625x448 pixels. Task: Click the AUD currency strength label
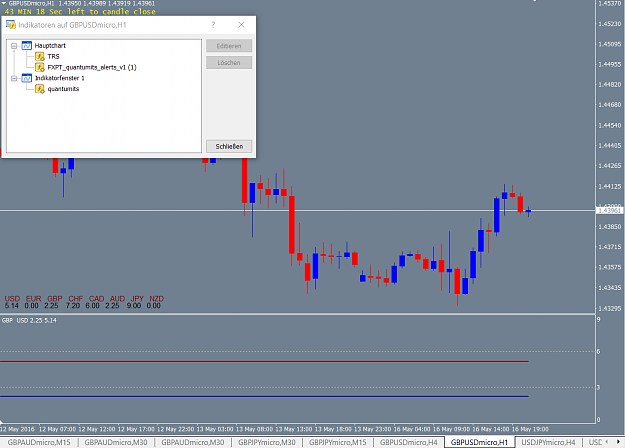click(x=117, y=299)
